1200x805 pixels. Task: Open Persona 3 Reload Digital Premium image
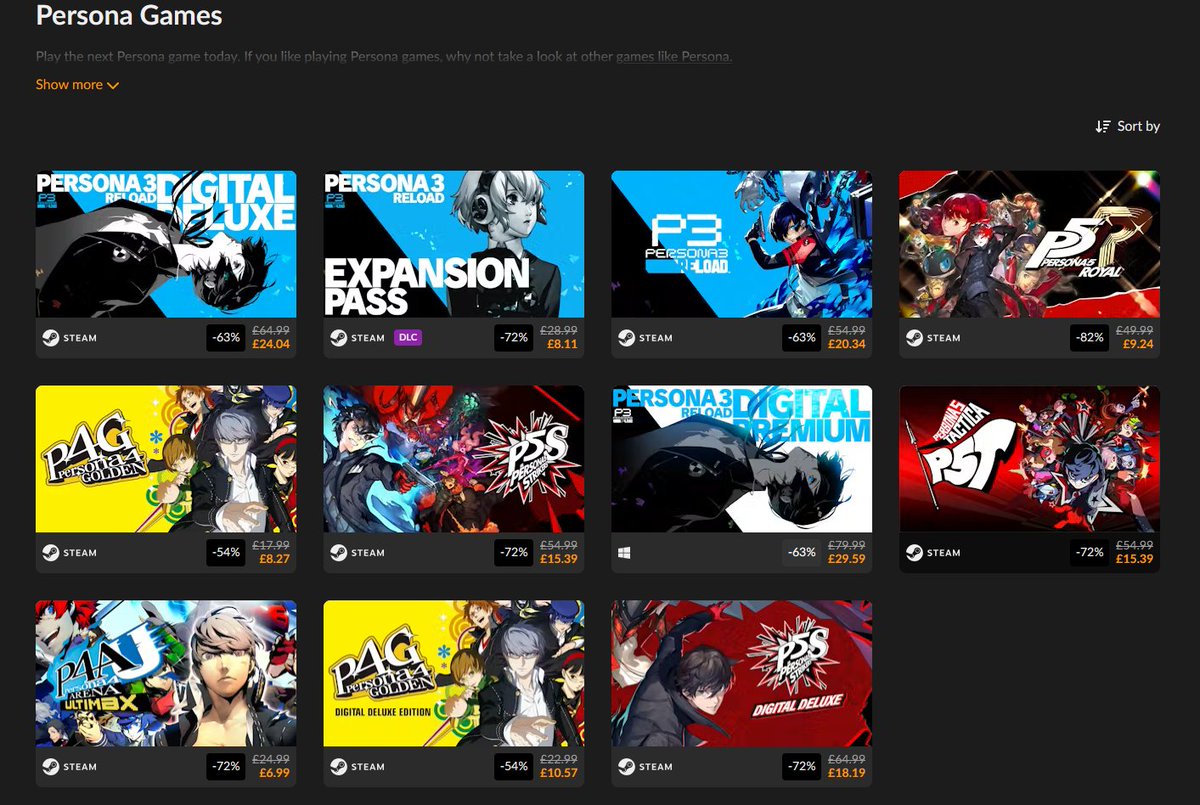pos(741,459)
